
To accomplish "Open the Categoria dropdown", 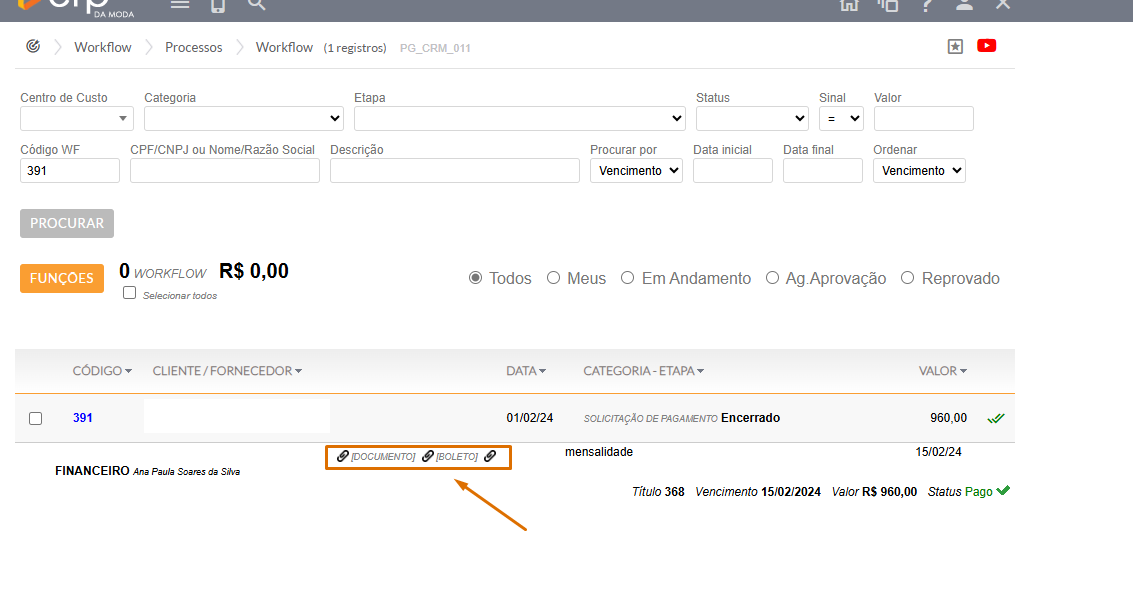I will (x=244, y=119).
